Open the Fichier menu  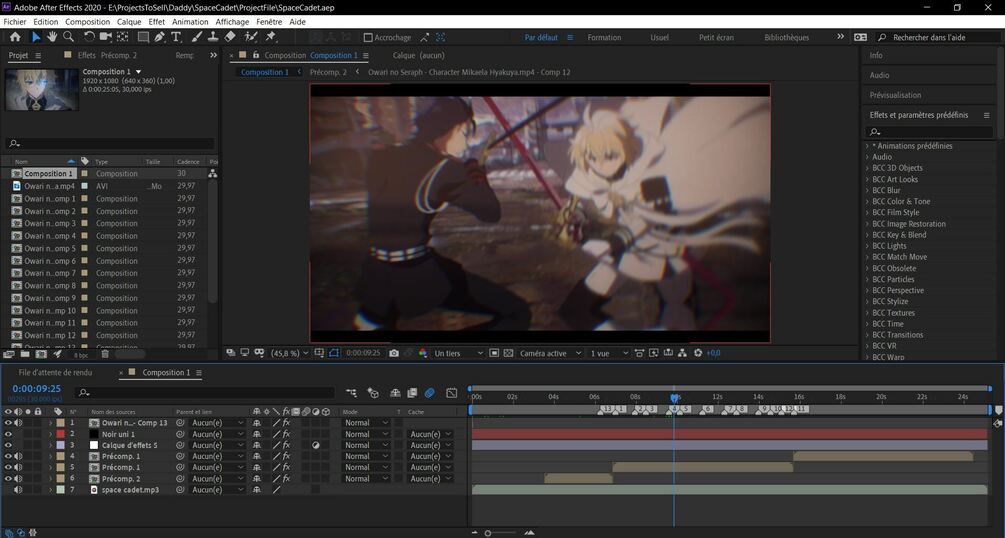pyautogui.click(x=15, y=22)
